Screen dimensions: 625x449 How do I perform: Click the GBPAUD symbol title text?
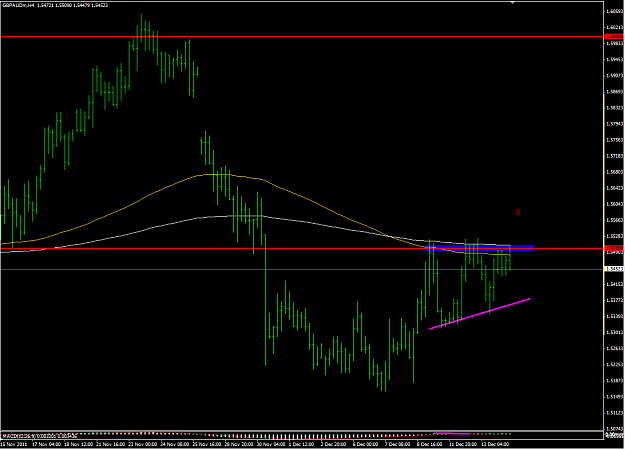[55, 5]
